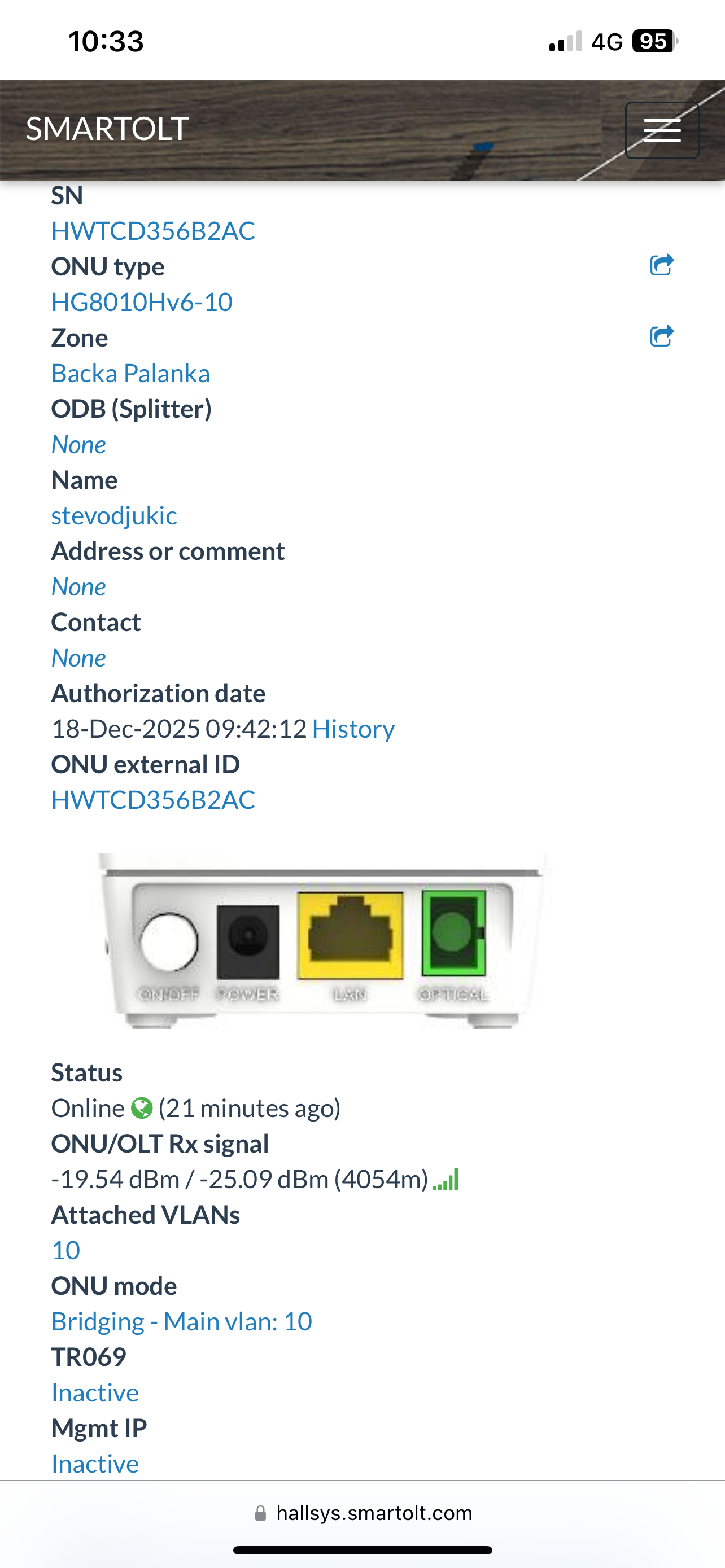Edit the Address or comment None value

coord(78,587)
